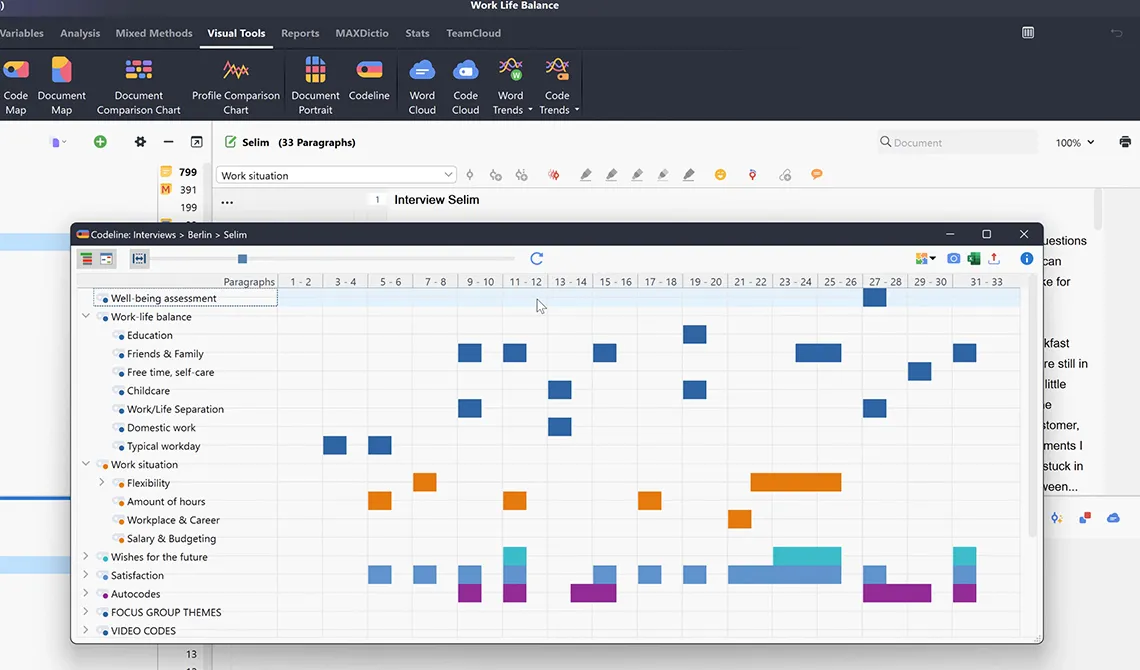The height and width of the screenshot is (670, 1140).
Task: Print the Selim document
Action: point(1125,142)
